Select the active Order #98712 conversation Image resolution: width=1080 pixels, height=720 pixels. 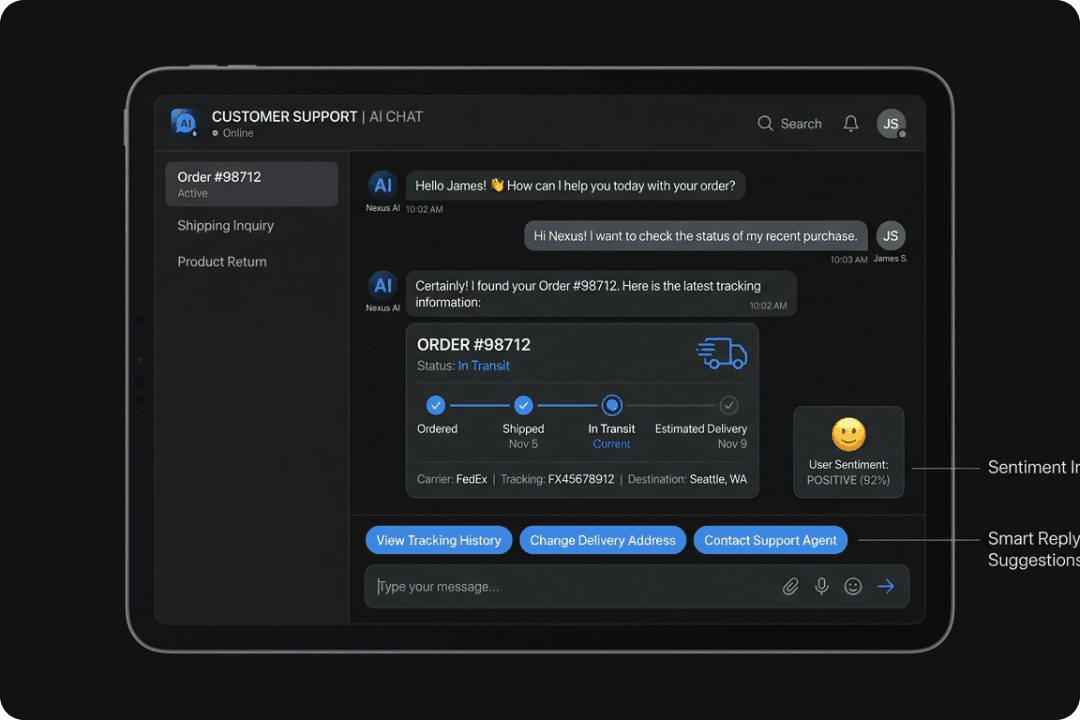[251, 183]
